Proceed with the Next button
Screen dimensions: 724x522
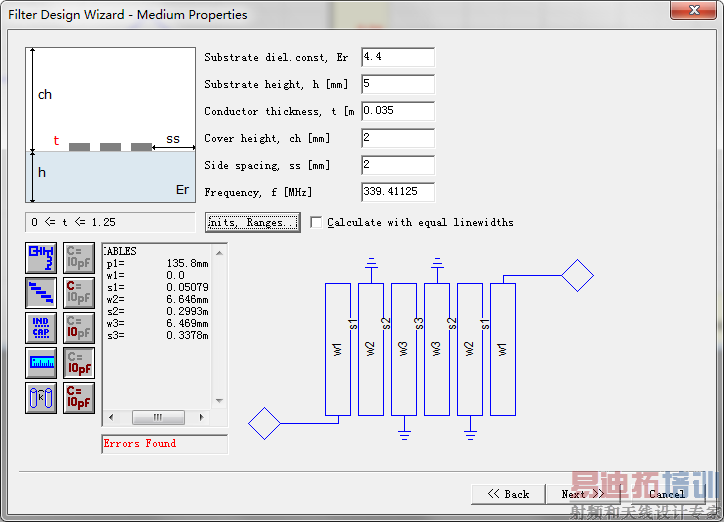(x=583, y=494)
